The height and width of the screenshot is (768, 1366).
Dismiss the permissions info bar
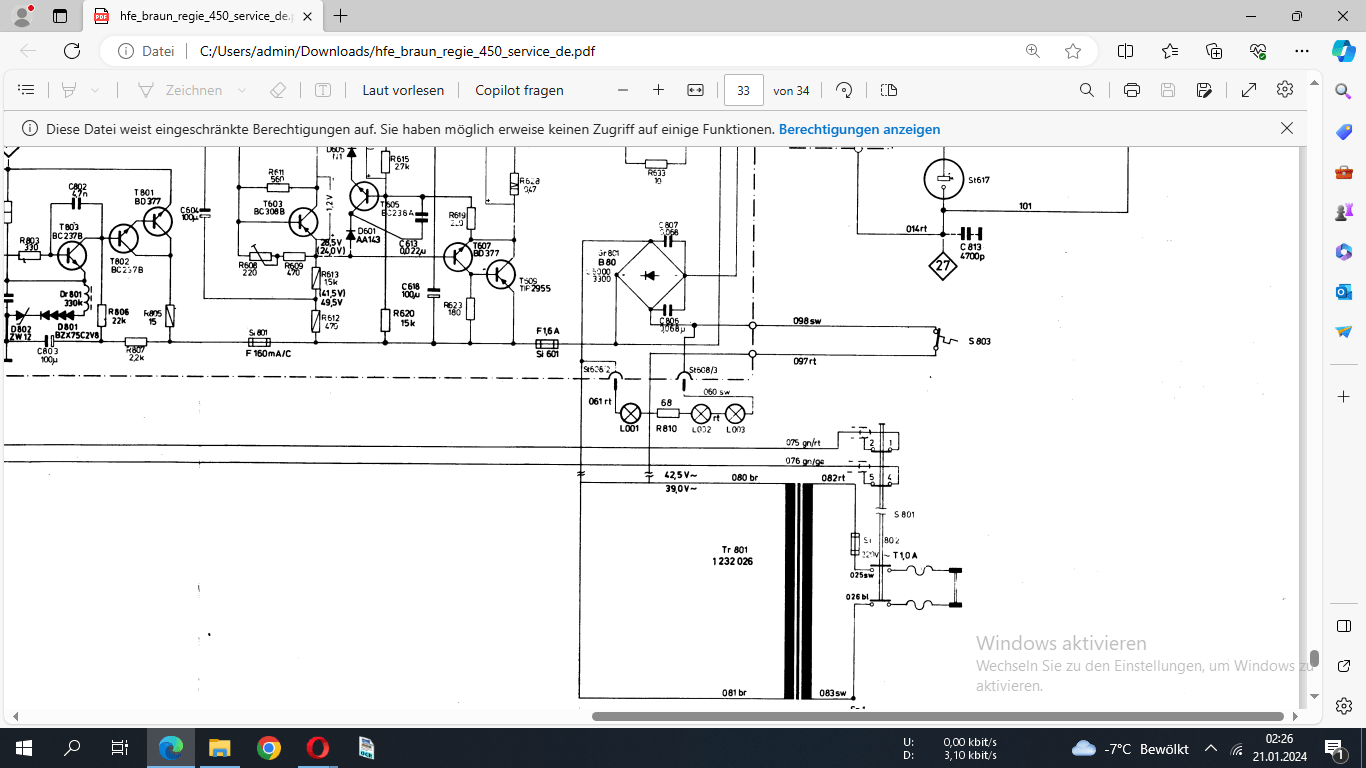(1287, 128)
